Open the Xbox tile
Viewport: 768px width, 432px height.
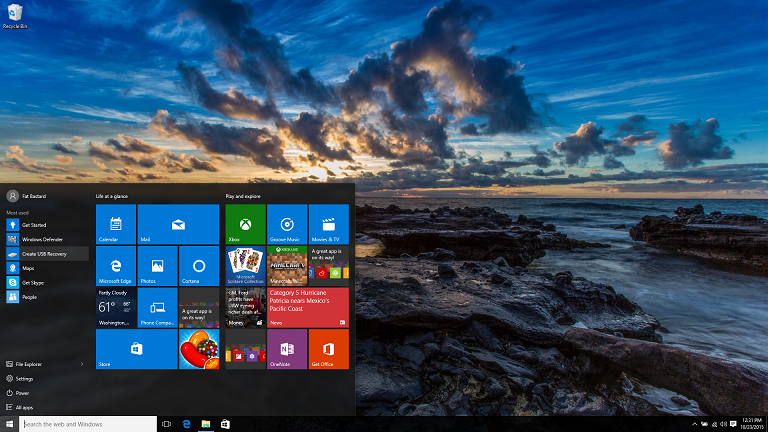coord(245,224)
